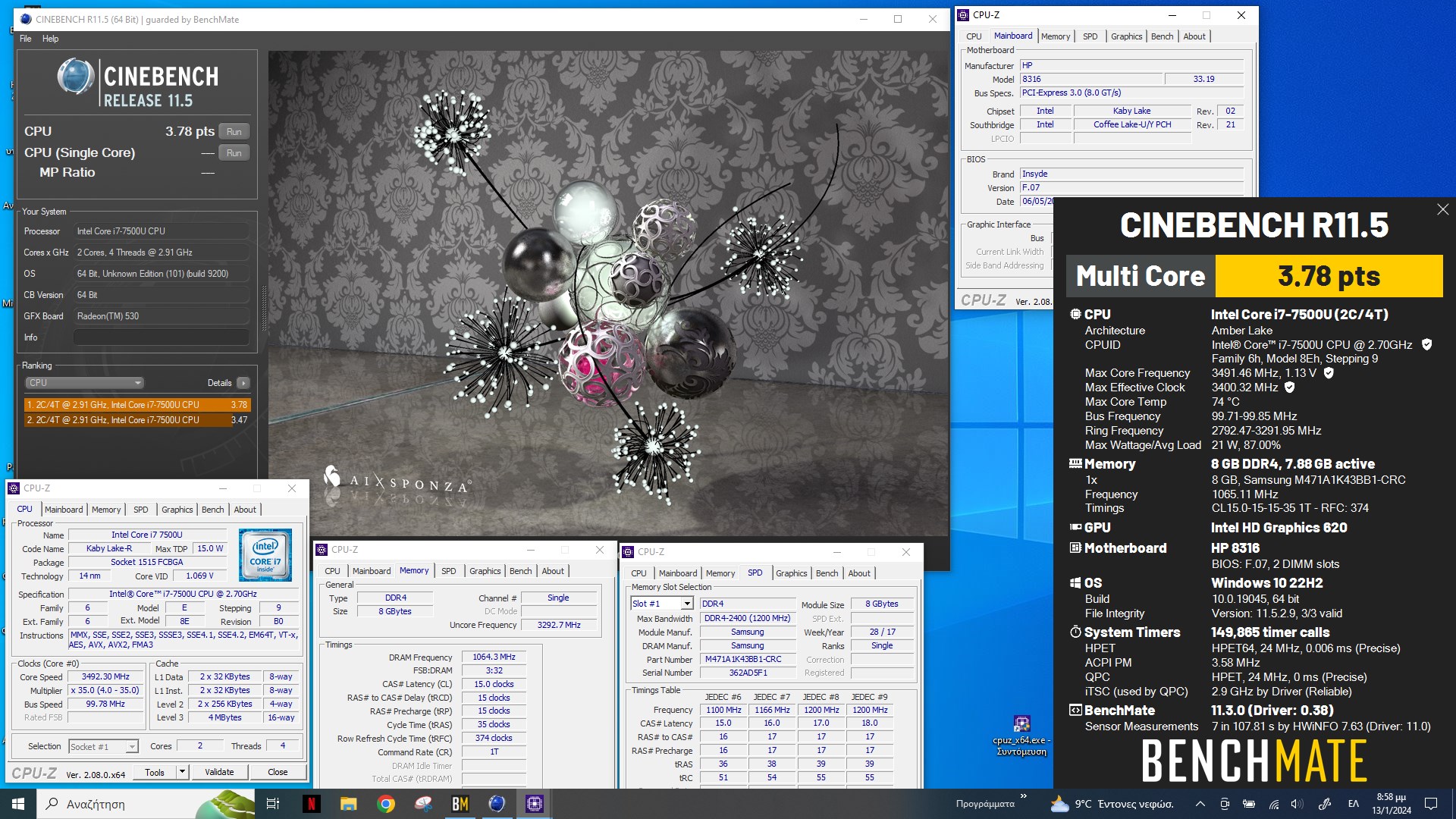Open the Ranking CPU dropdown

[x=84, y=383]
